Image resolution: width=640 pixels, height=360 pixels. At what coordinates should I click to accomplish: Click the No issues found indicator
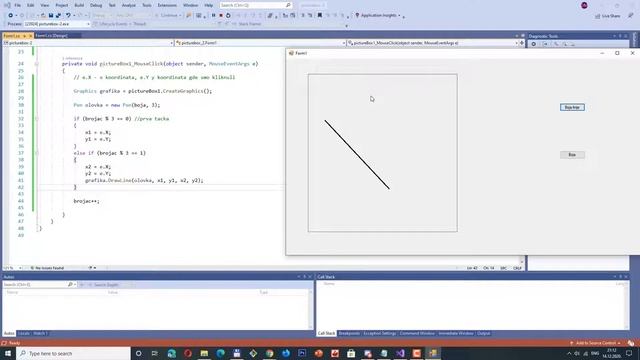coord(47,268)
